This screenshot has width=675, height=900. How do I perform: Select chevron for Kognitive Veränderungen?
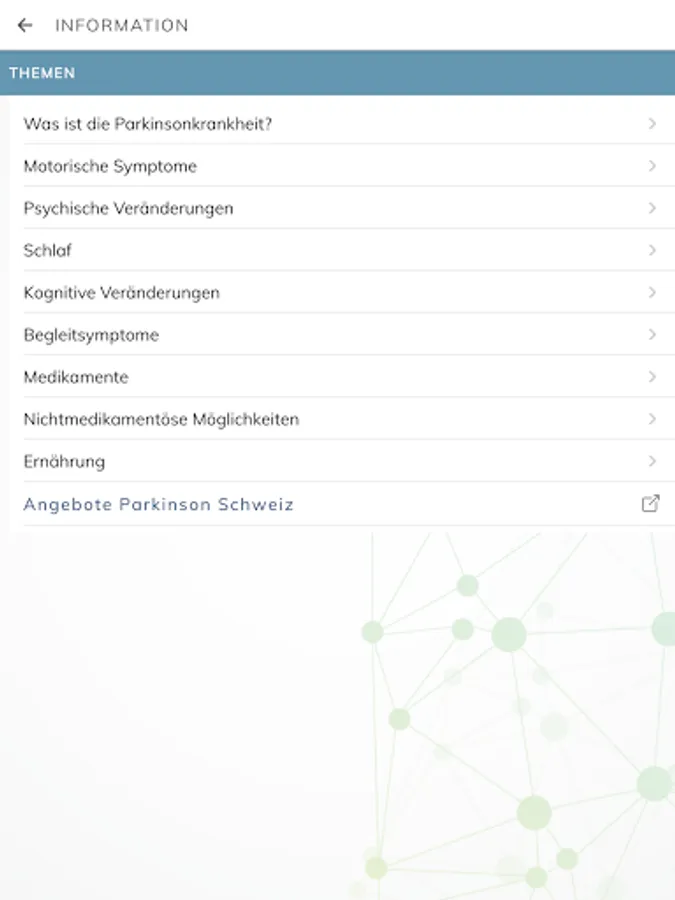point(652,292)
